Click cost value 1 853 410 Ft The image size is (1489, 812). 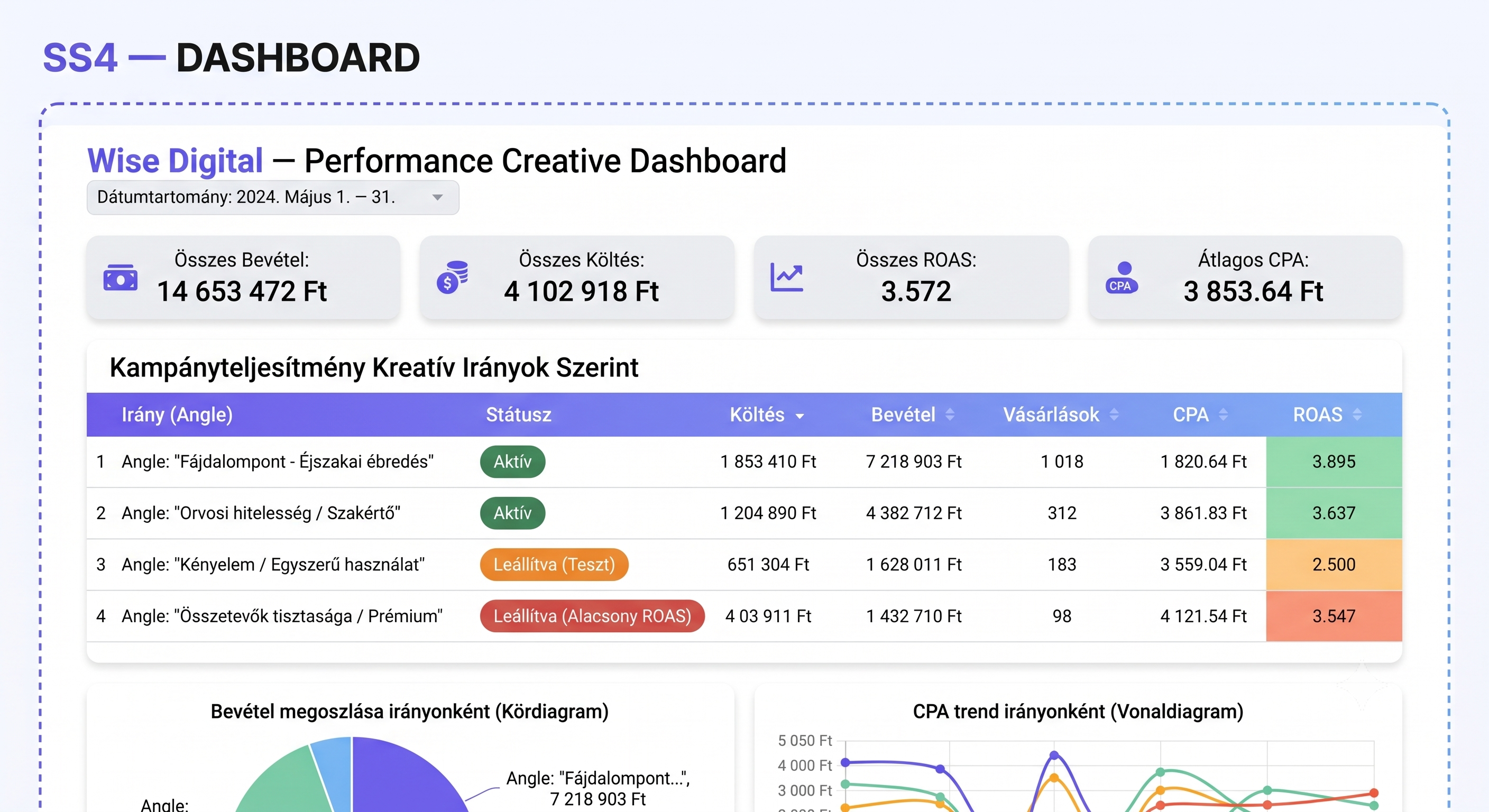tap(768, 462)
